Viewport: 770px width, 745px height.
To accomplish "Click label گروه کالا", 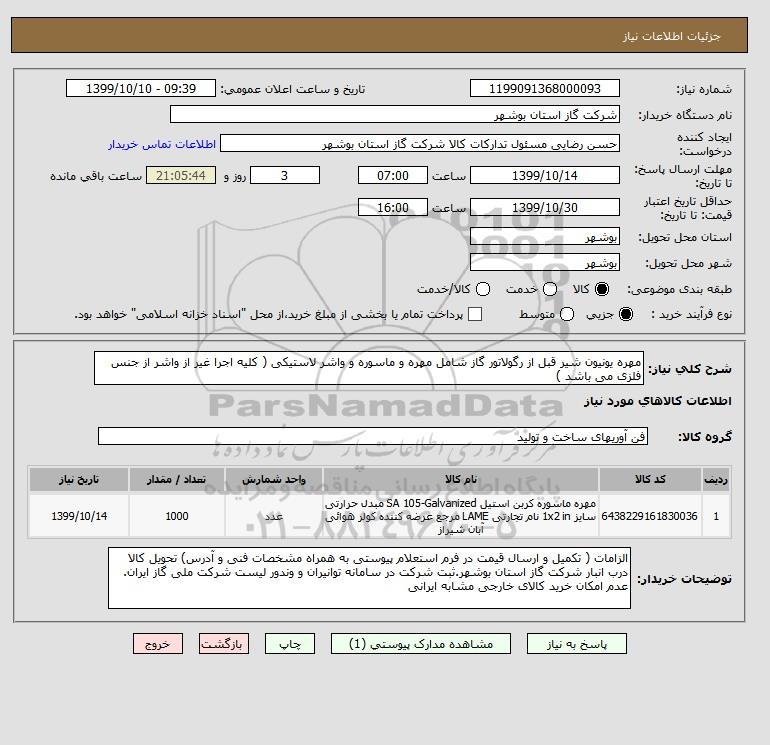I will pyautogui.click(x=705, y=437).
